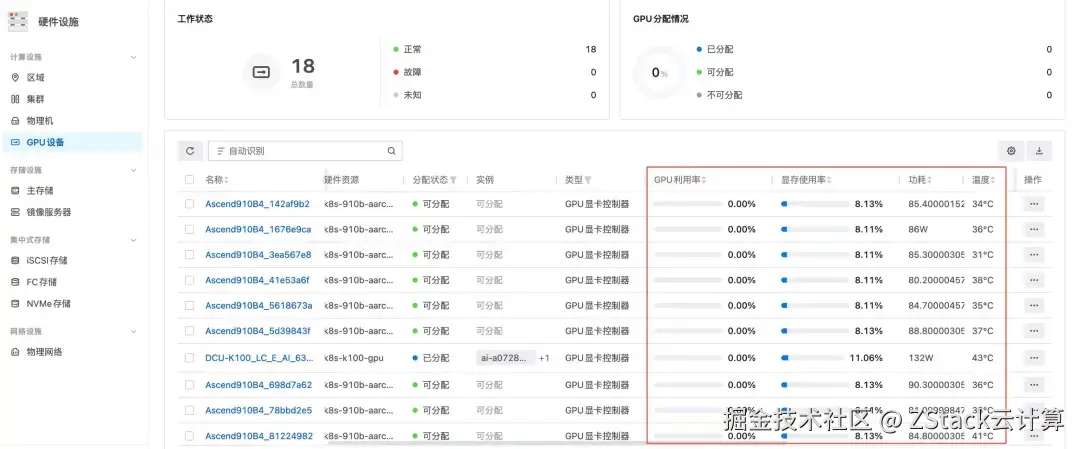The image size is (1080, 449).
Task: Toggle select-all checkbox in table header
Action: pyautogui.click(x=189, y=180)
